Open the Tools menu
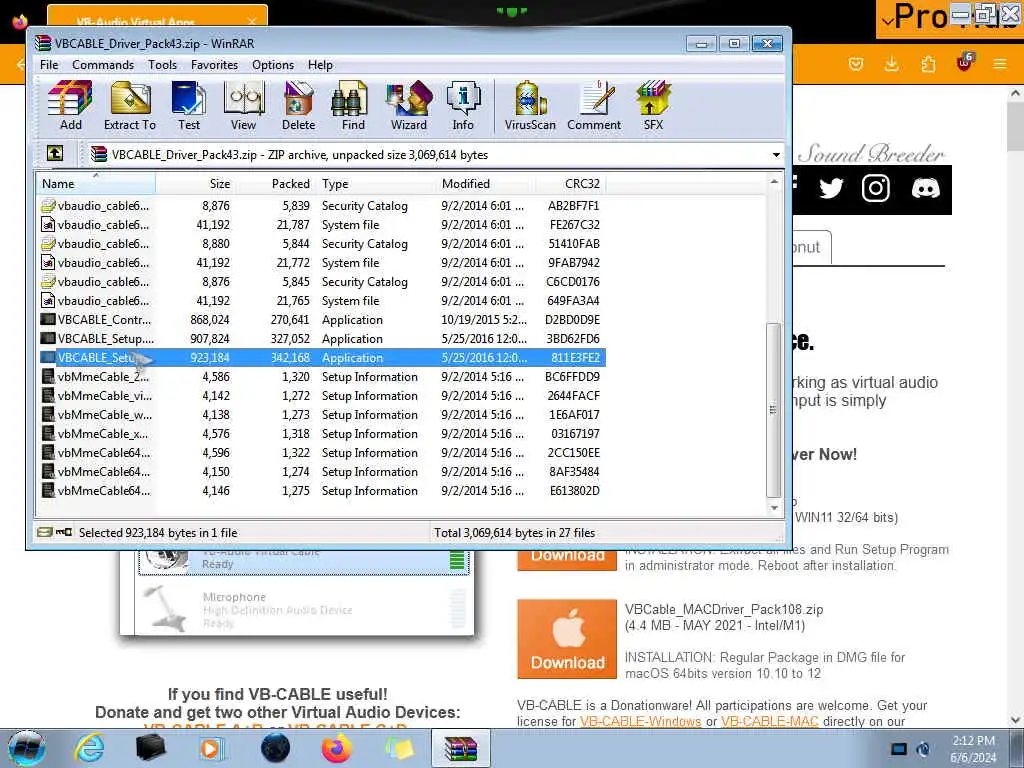1024x768 pixels. pyautogui.click(x=162, y=65)
